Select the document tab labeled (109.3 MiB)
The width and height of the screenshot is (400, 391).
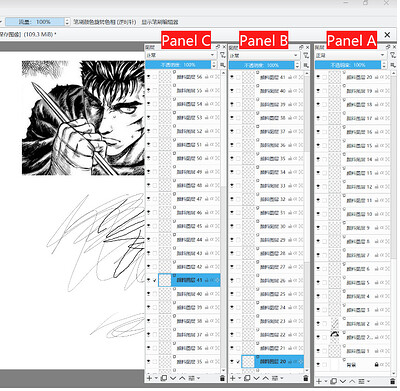(x=28, y=34)
